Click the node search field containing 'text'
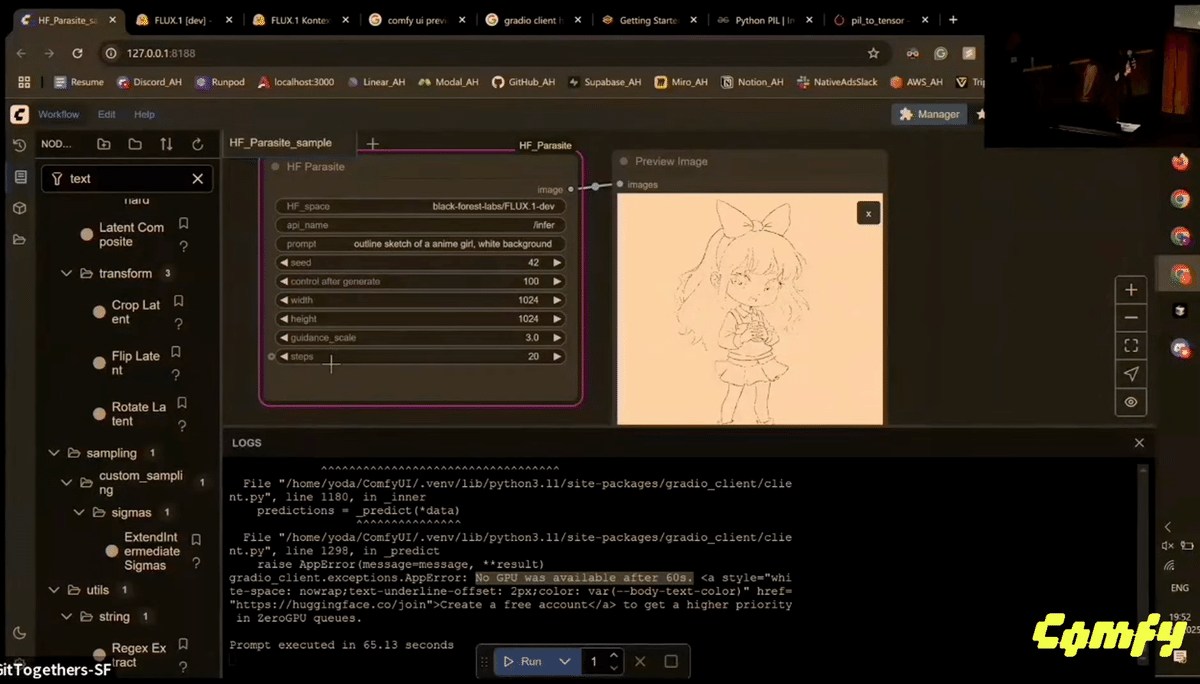This screenshot has height=684, width=1200. pos(127,178)
